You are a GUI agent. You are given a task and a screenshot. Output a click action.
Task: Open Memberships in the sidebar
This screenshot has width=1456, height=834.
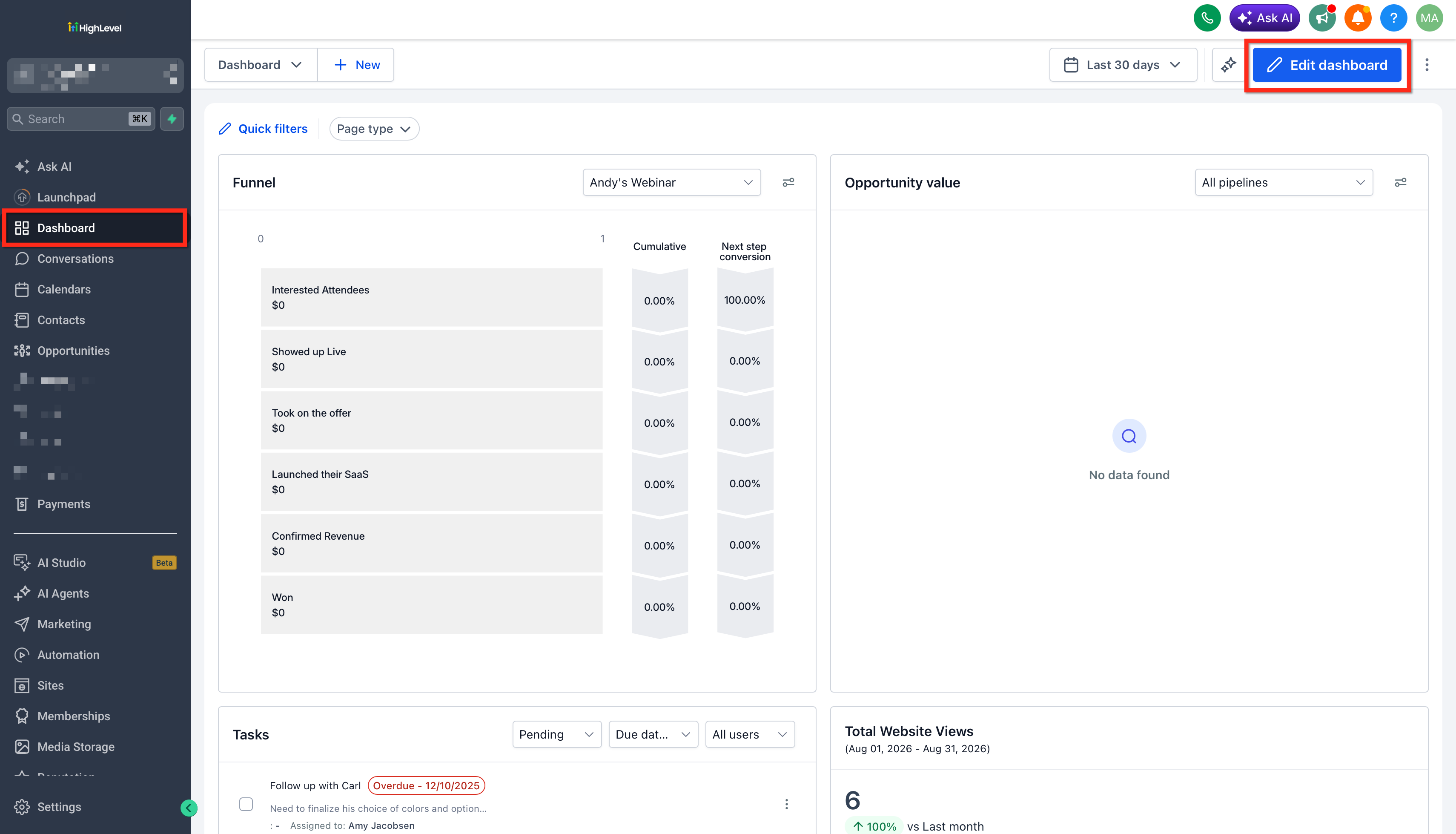(x=95, y=716)
